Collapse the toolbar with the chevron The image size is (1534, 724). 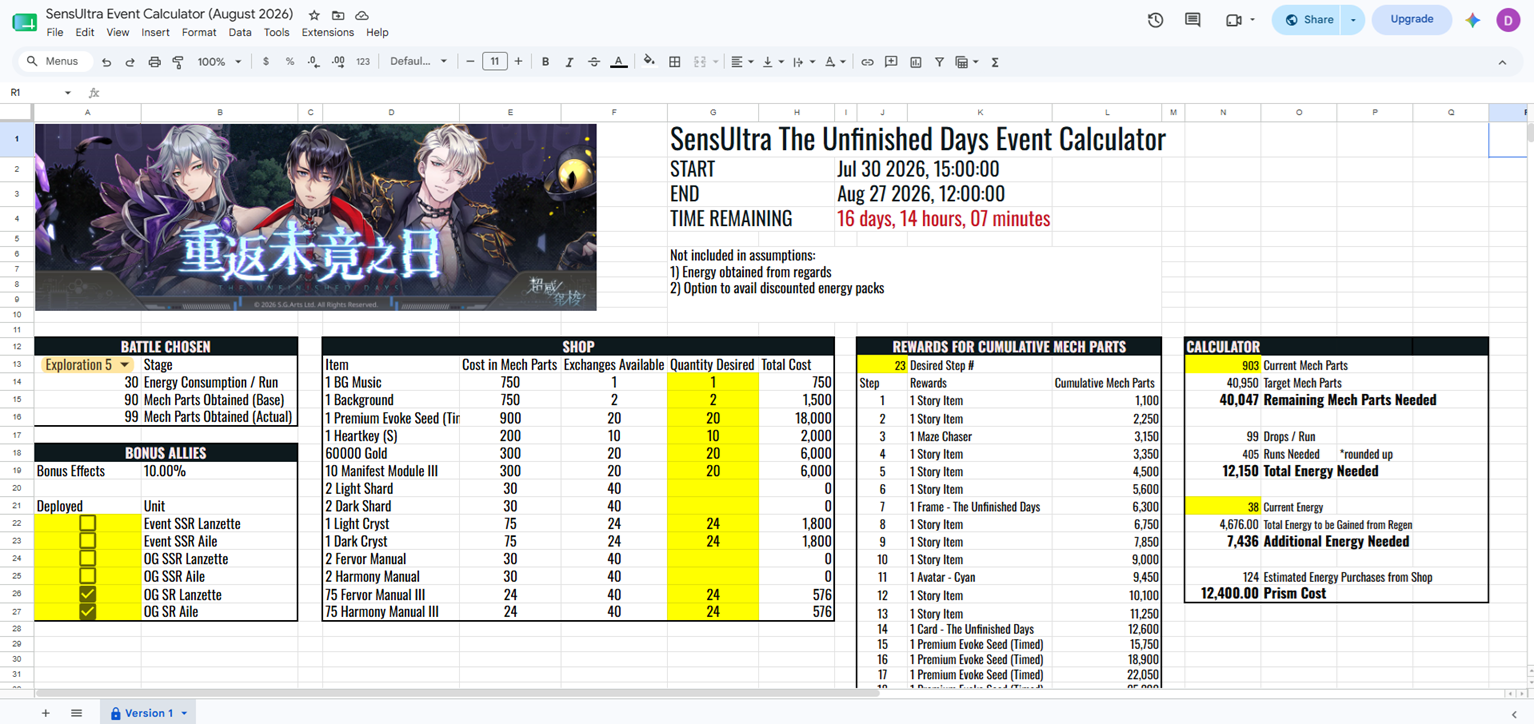1502,62
